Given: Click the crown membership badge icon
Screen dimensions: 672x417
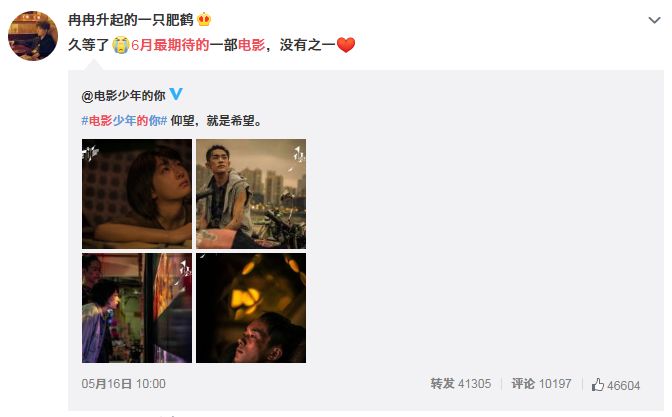Looking at the screenshot, I should [204, 20].
